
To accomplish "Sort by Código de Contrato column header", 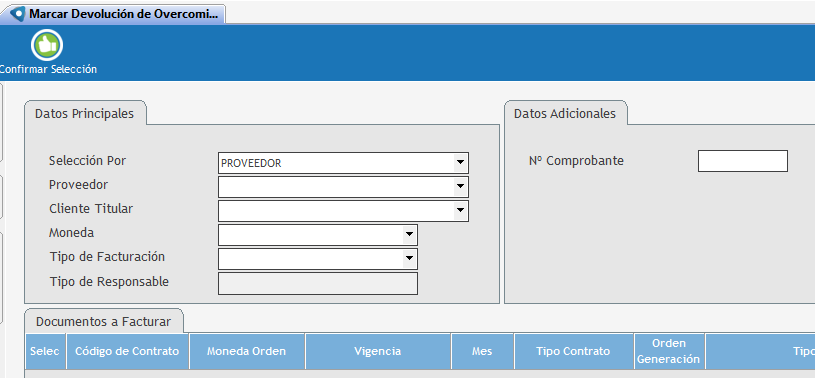I will tap(127, 351).
